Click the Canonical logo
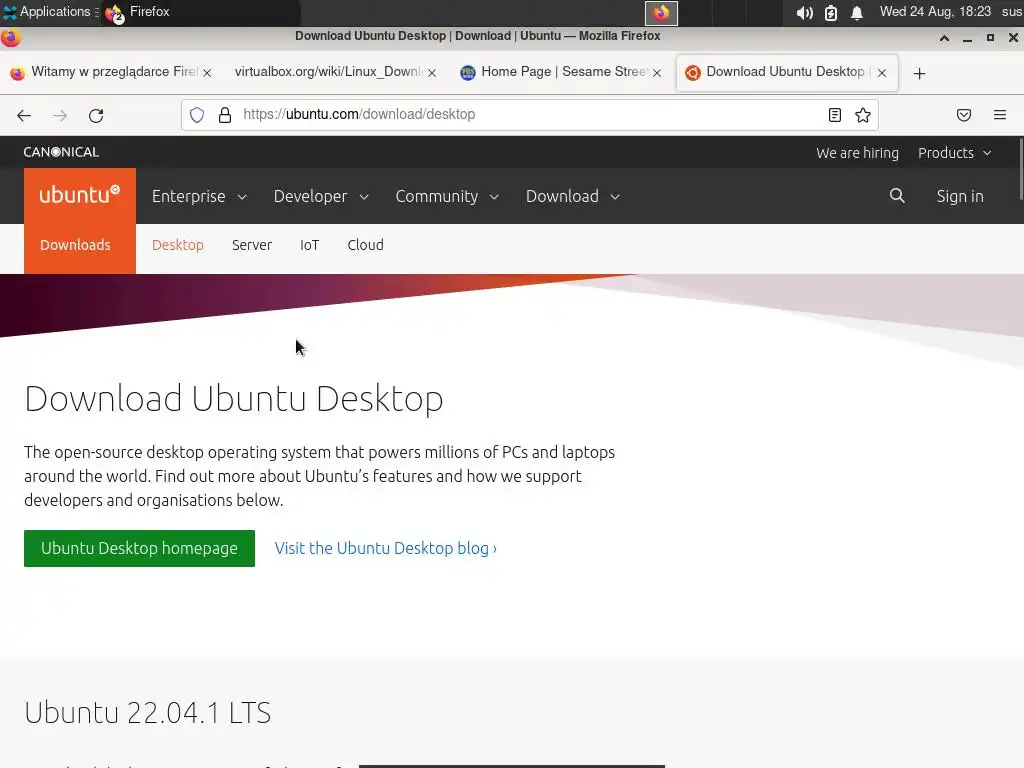Image resolution: width=1024 pixels, height=768 pixels. pyautogui.click(x=61, y=152)
